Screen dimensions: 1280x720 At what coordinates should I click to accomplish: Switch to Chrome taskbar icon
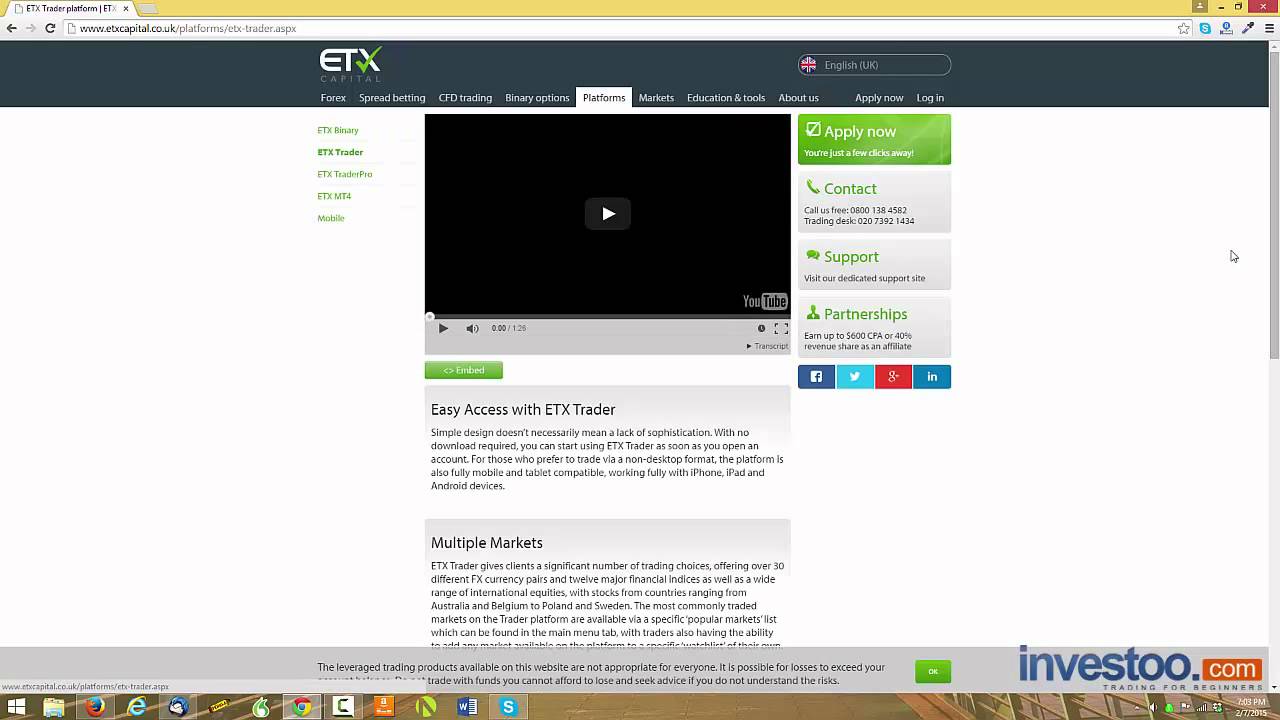(x=301, y=707)
